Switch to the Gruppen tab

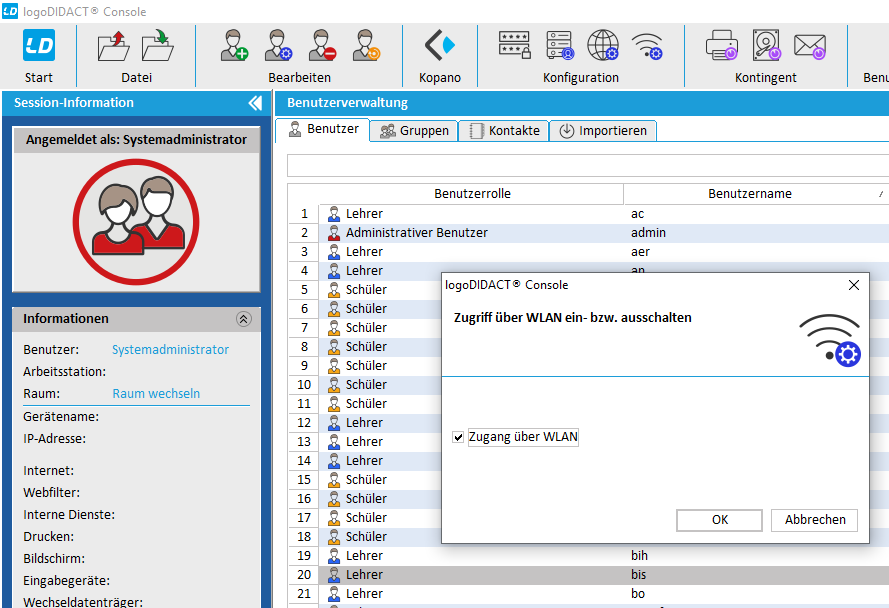point(414,131)
